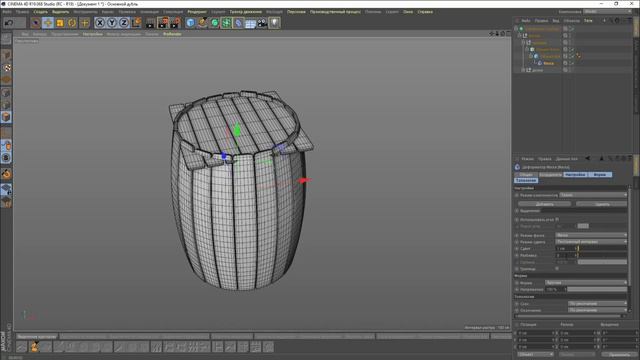Select the Live Selection tool
640x360 pixels.
tap(36, 23)
